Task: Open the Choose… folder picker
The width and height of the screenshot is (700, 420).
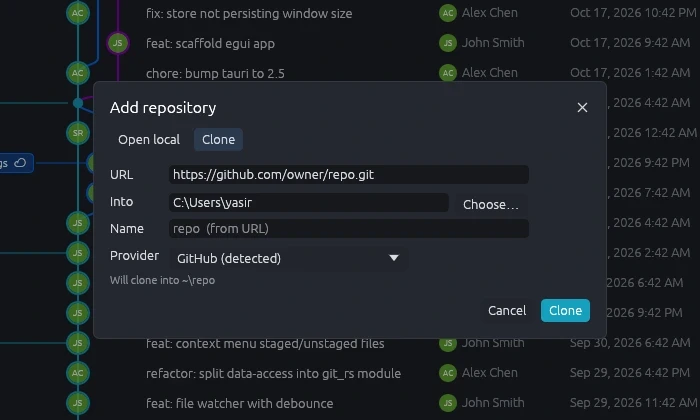Action: pos(491,204)
